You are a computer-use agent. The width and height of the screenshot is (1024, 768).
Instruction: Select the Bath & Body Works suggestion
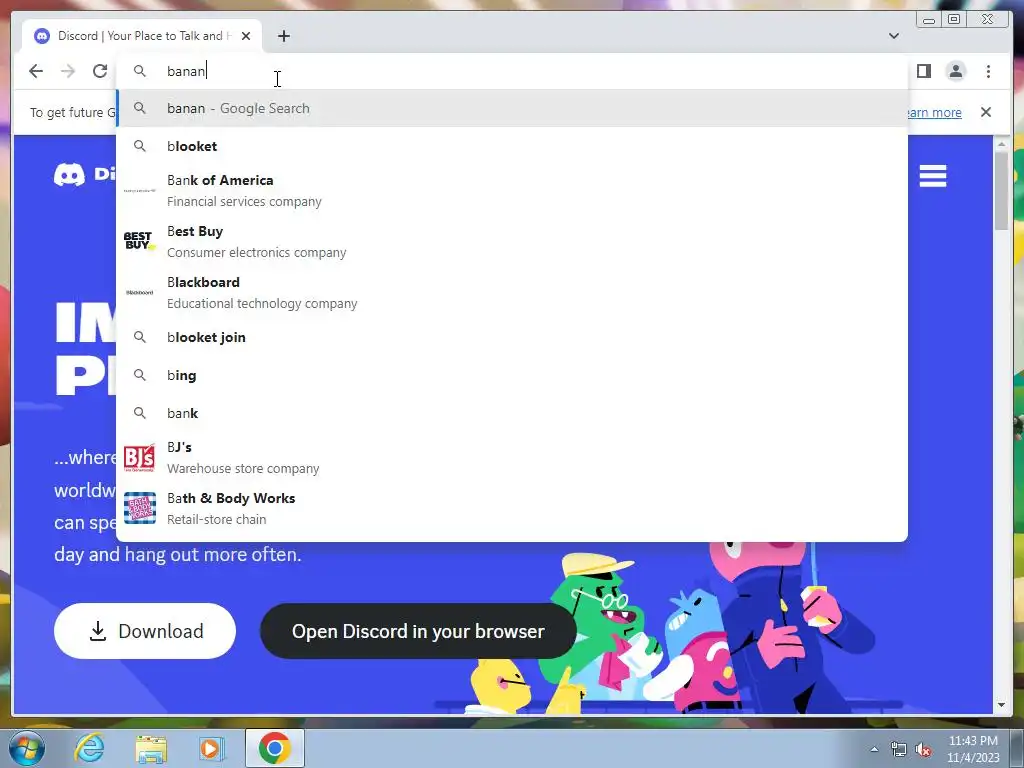(x=512, y=509)
